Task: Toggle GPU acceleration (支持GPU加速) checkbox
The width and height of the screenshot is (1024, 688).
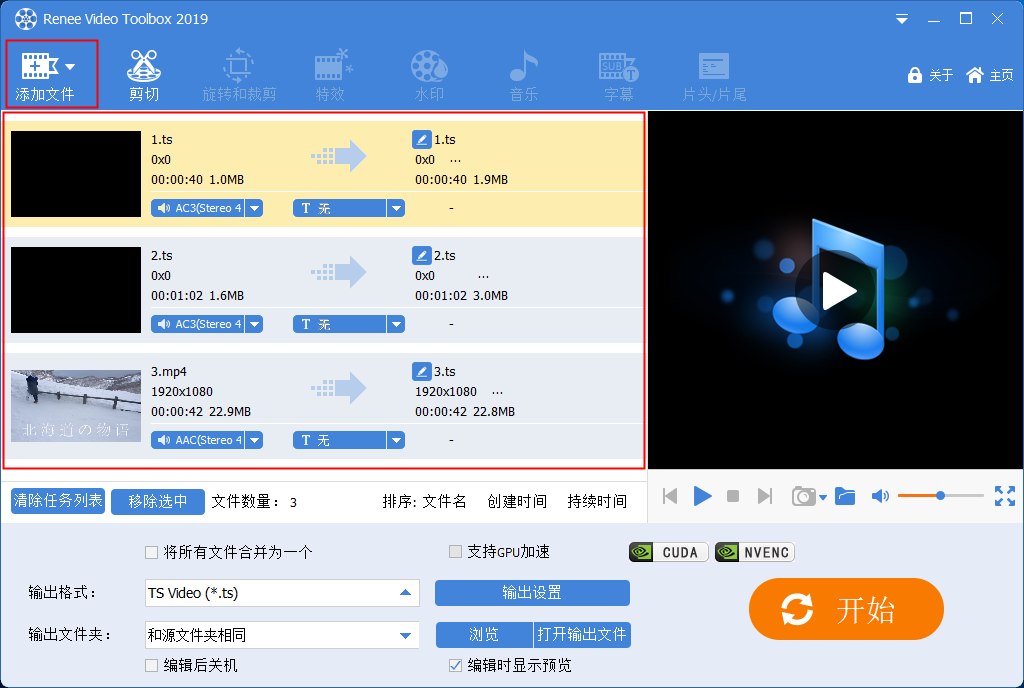Action: (x=455, y=552)
